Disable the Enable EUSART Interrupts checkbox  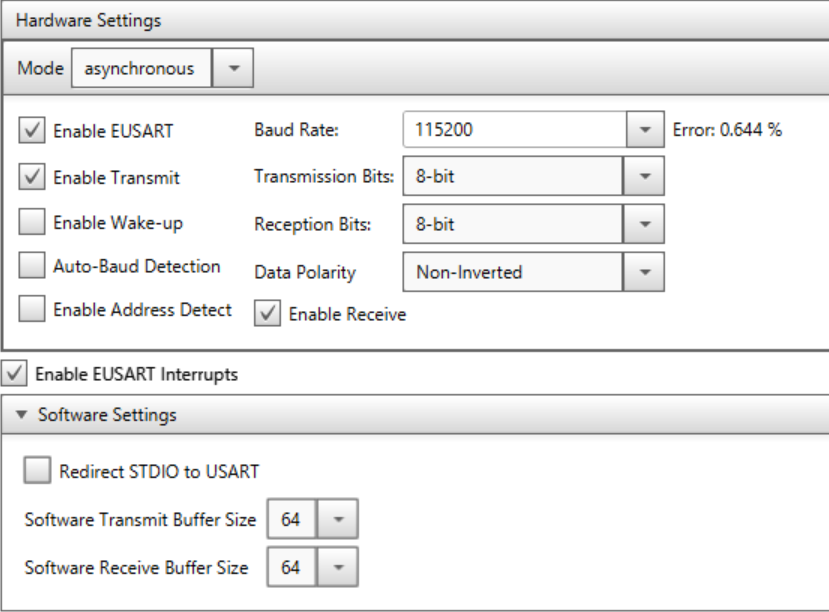14,373
